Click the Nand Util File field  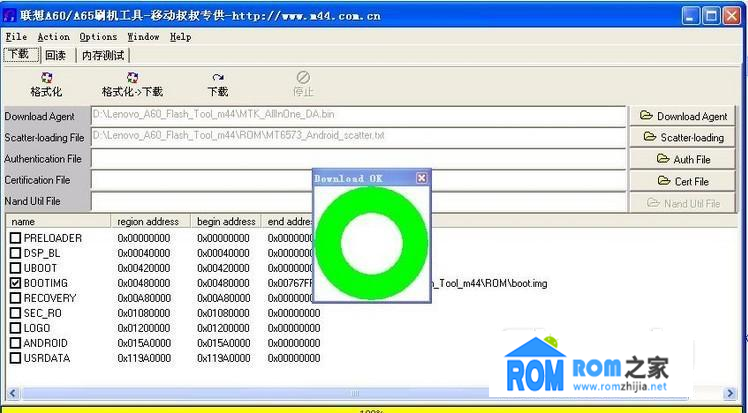[x=358, y=201]
